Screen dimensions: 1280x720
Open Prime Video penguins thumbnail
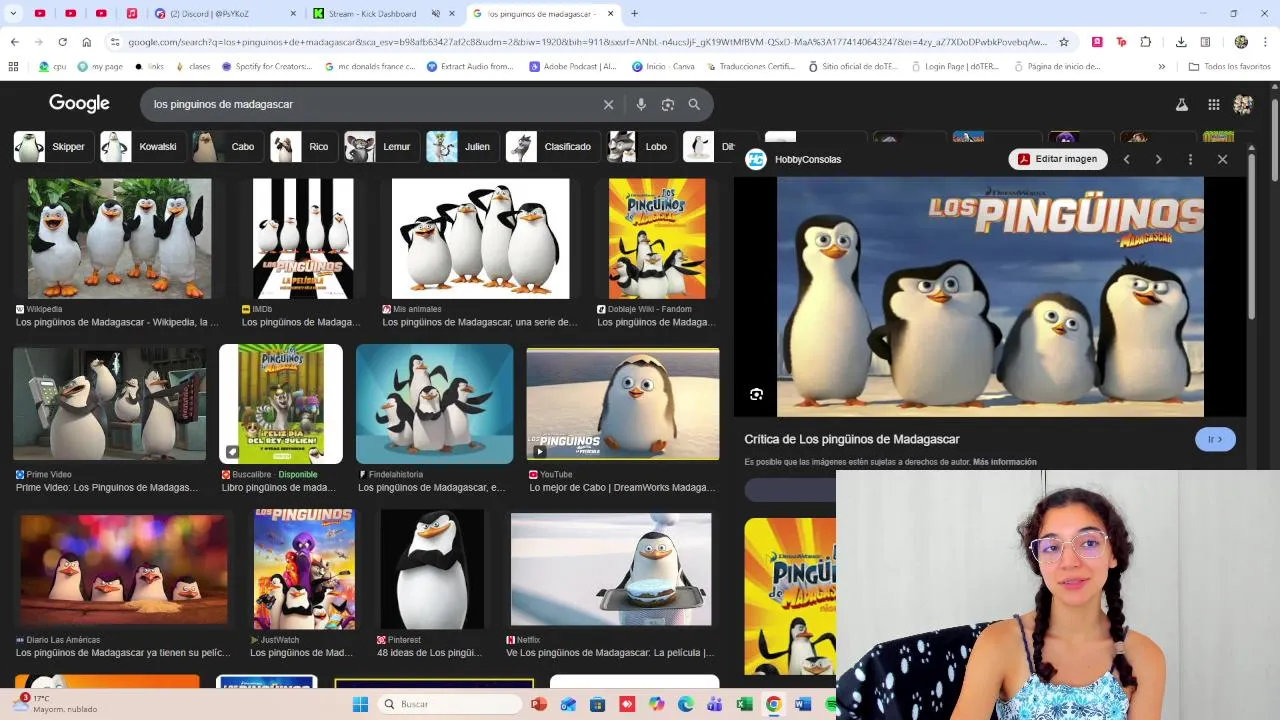(109, 404)
